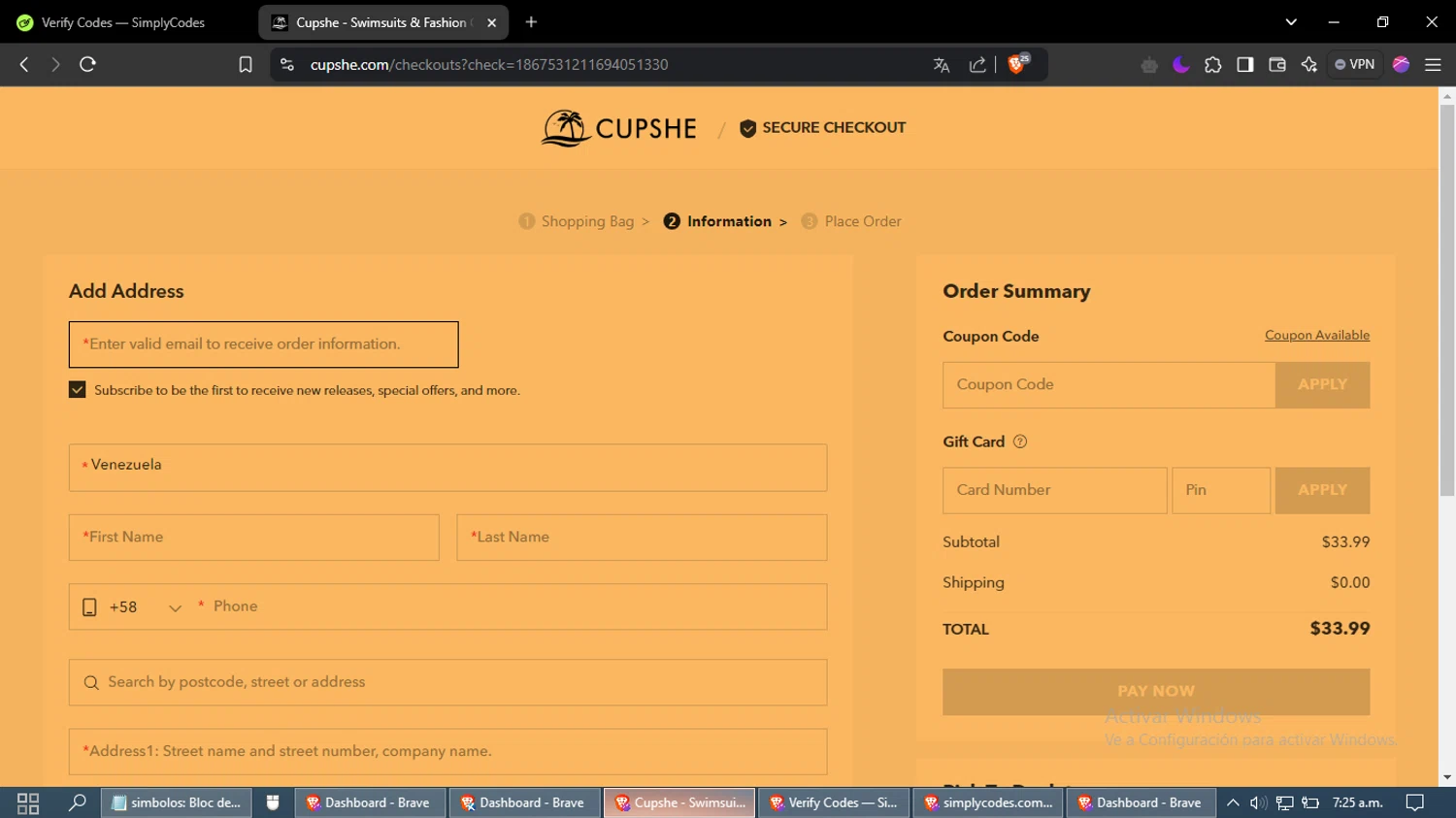Image resolution: width=1456 pixels, height=818 pixels.
Task: Apply the coupon code
Action: click(x=1322, y=385)
